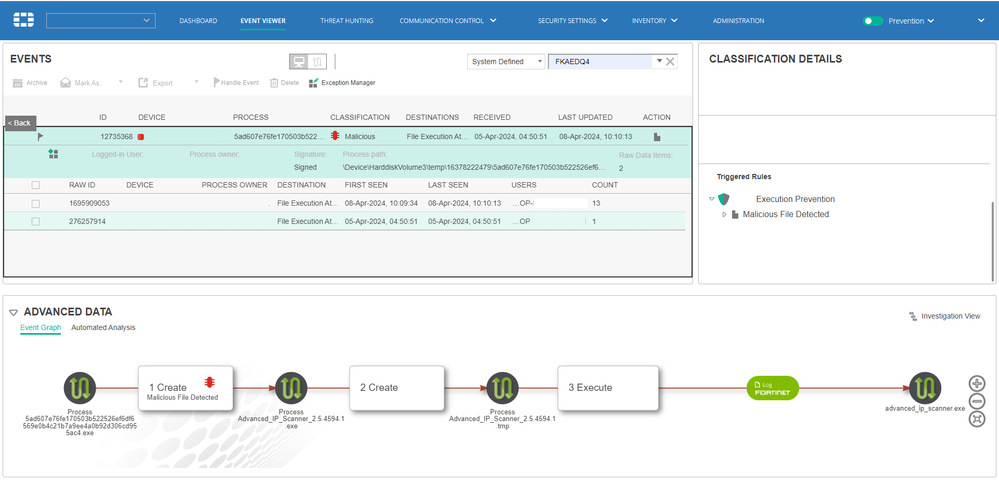
Task: Open the Threat Hunting menu
Action: pos(344,20)
